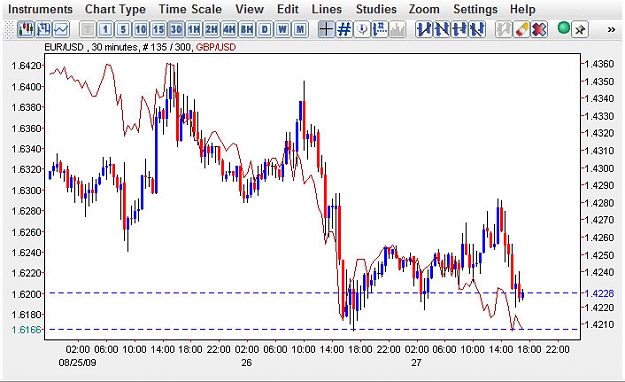The height and width of the screenshot is (382, 625).
Task: Toggle the crosshair cursor icon
Action: pos(326,30)
